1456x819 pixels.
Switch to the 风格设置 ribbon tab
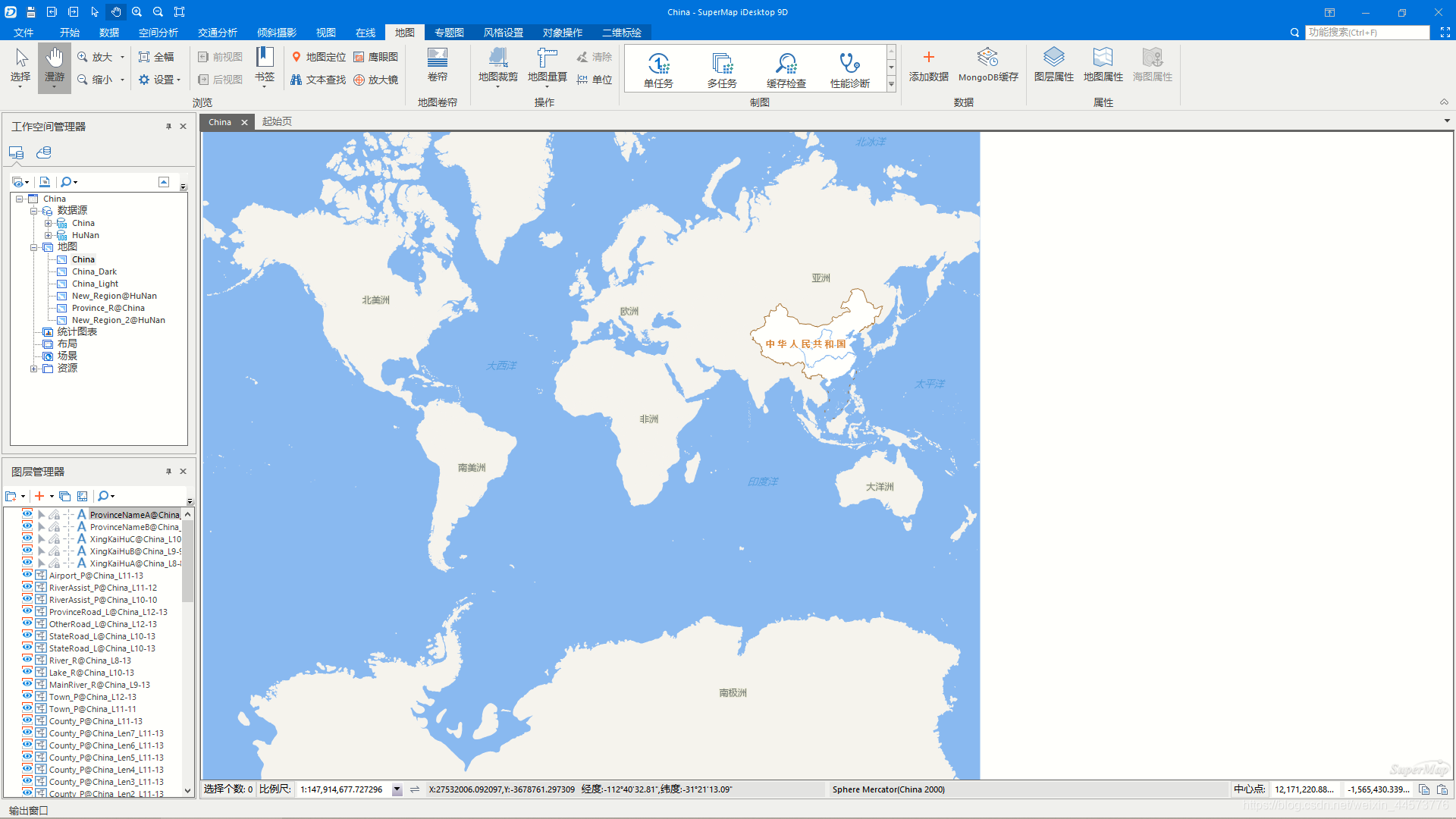pyautogui.click(x=504, y=33)
